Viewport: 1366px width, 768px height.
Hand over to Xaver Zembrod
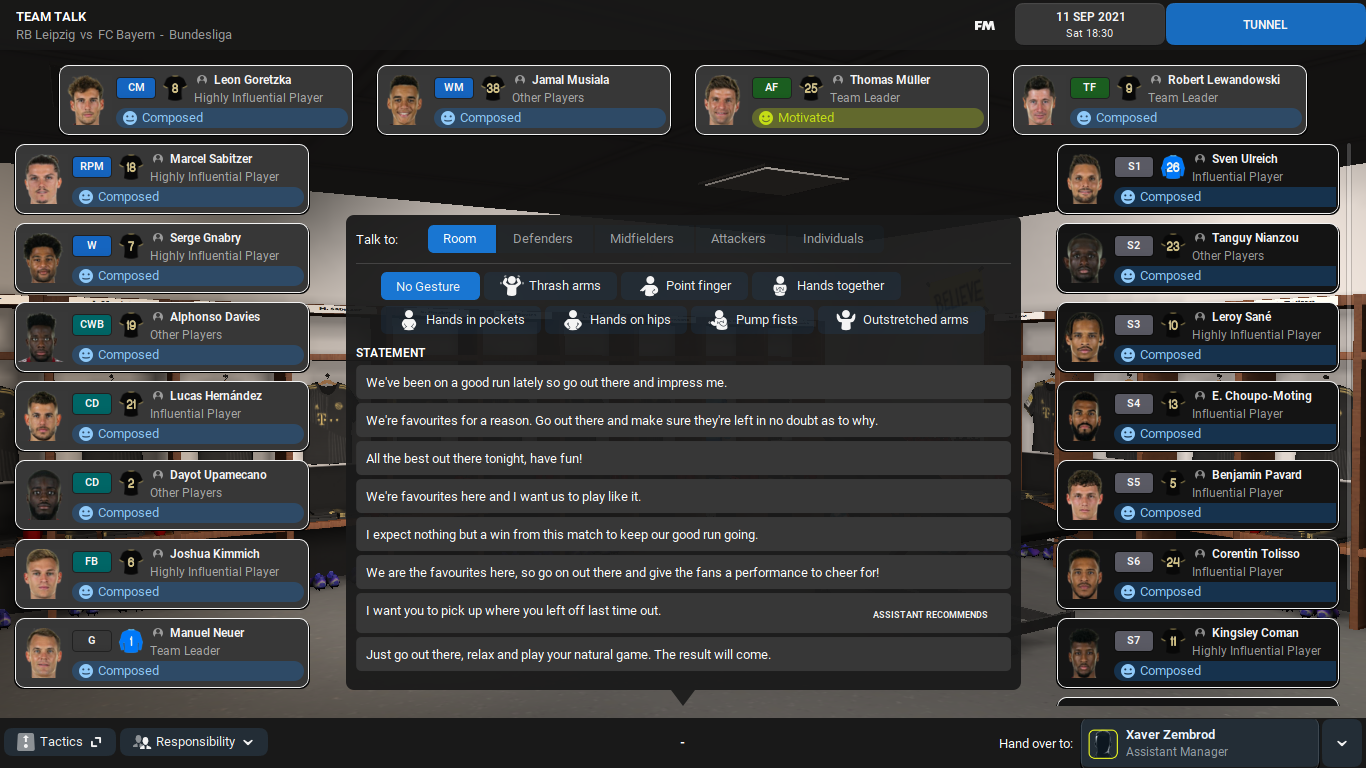pos(1201,744)
